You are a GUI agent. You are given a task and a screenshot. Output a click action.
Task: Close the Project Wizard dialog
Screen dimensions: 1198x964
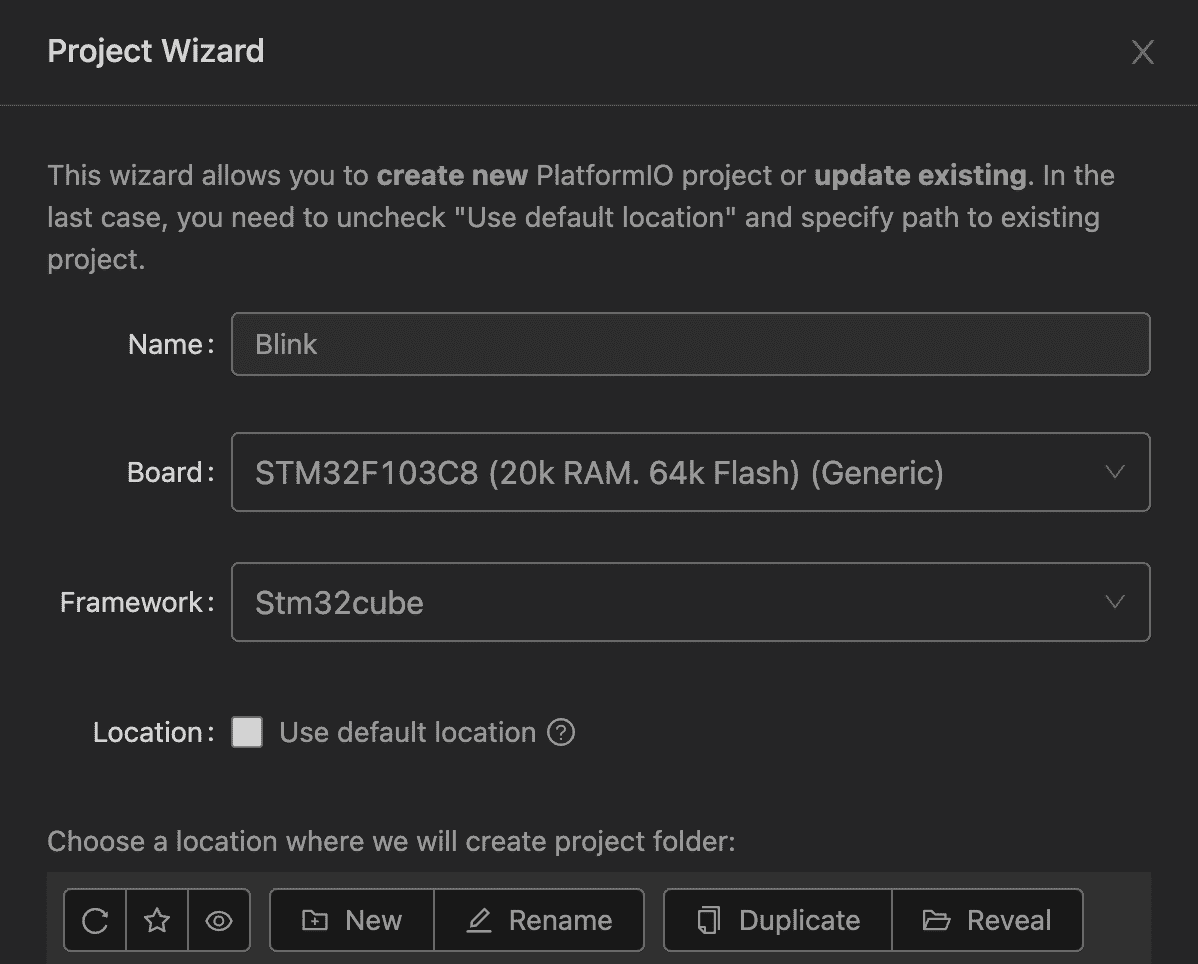(x=1142, y=52)
